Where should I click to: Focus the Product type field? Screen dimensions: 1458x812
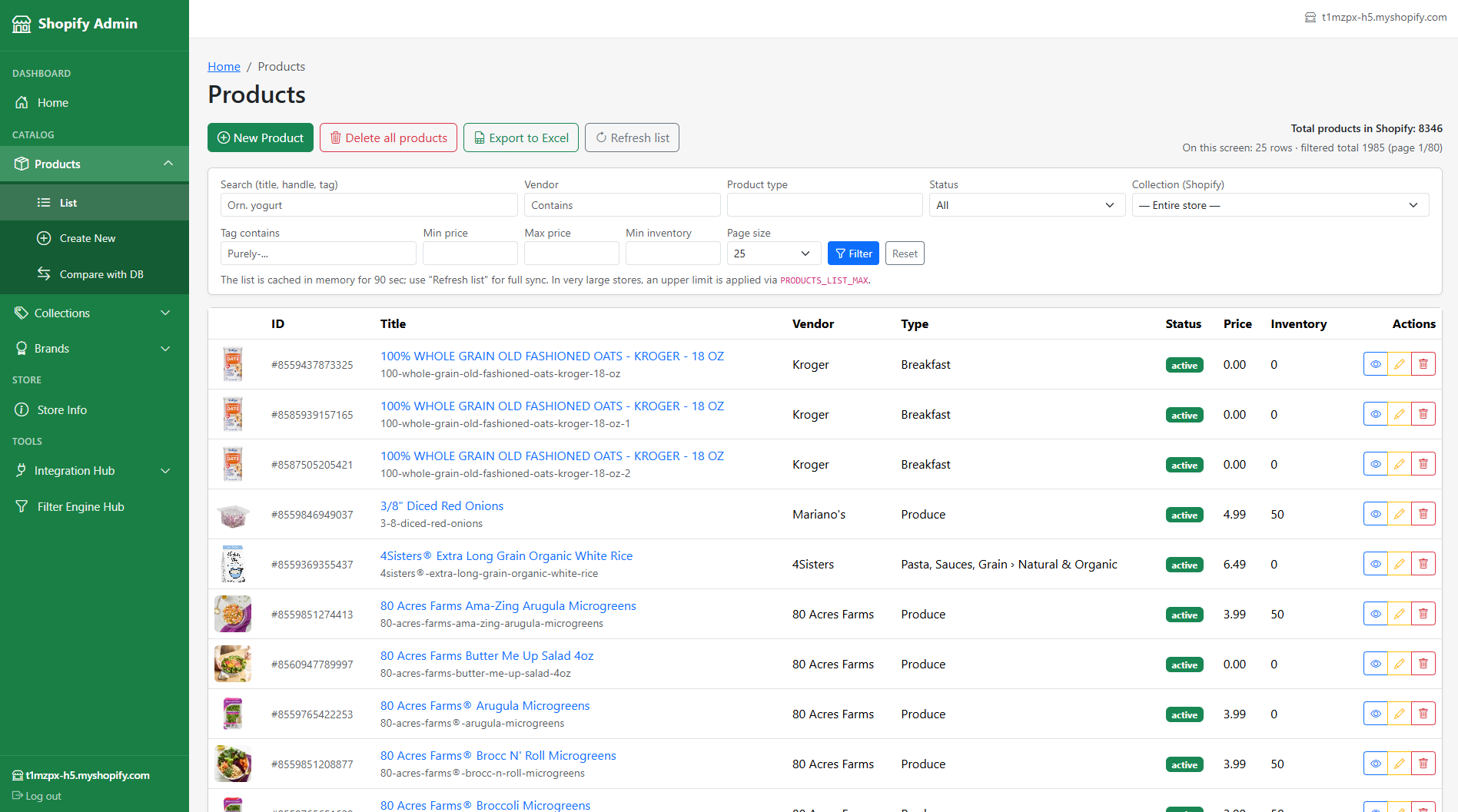[825, 205]
